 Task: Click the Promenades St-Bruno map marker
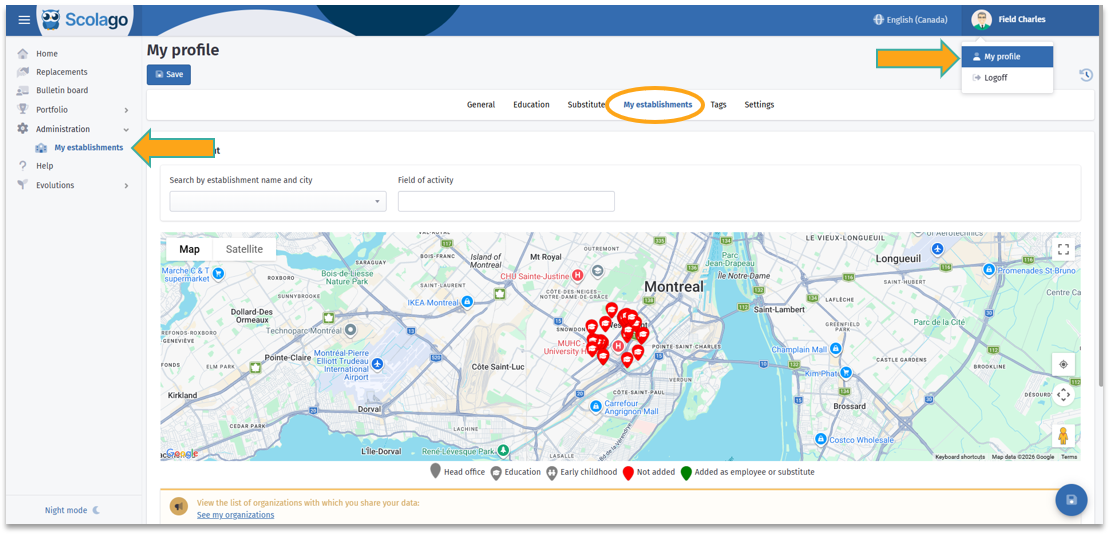(988, 270)
